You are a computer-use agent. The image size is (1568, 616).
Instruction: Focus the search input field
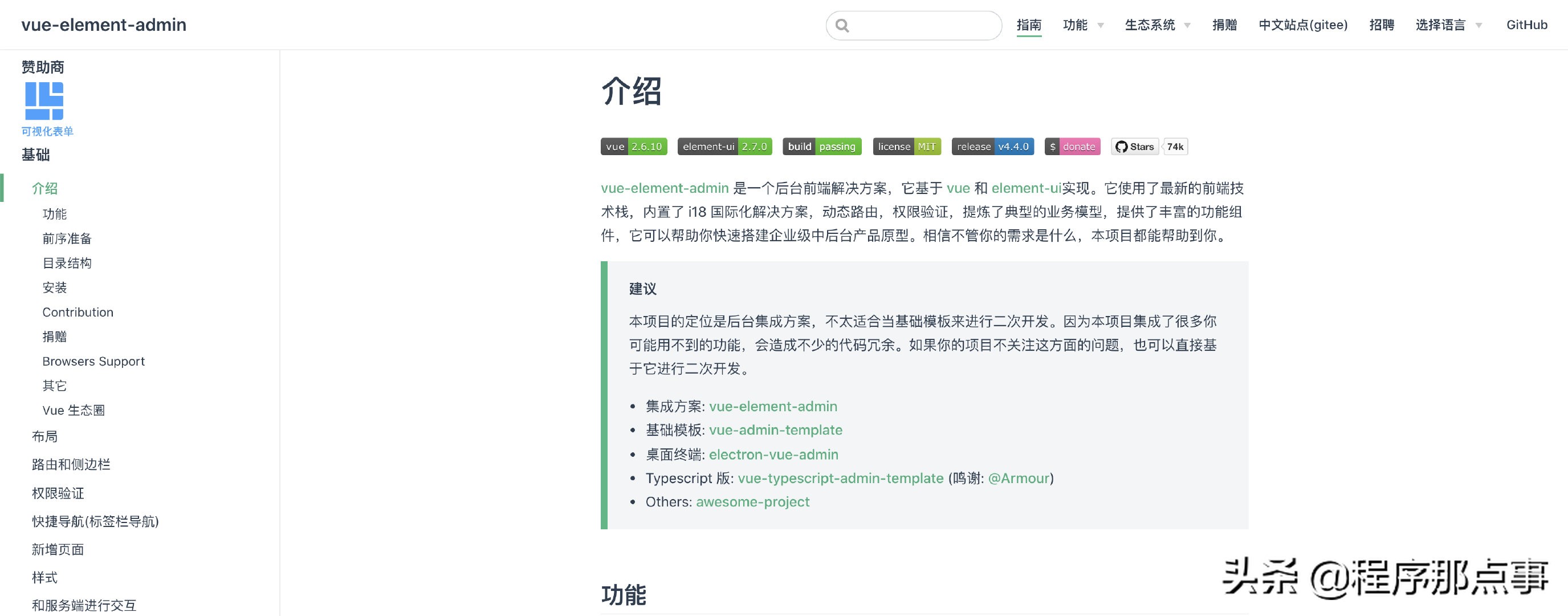[914, 26]
